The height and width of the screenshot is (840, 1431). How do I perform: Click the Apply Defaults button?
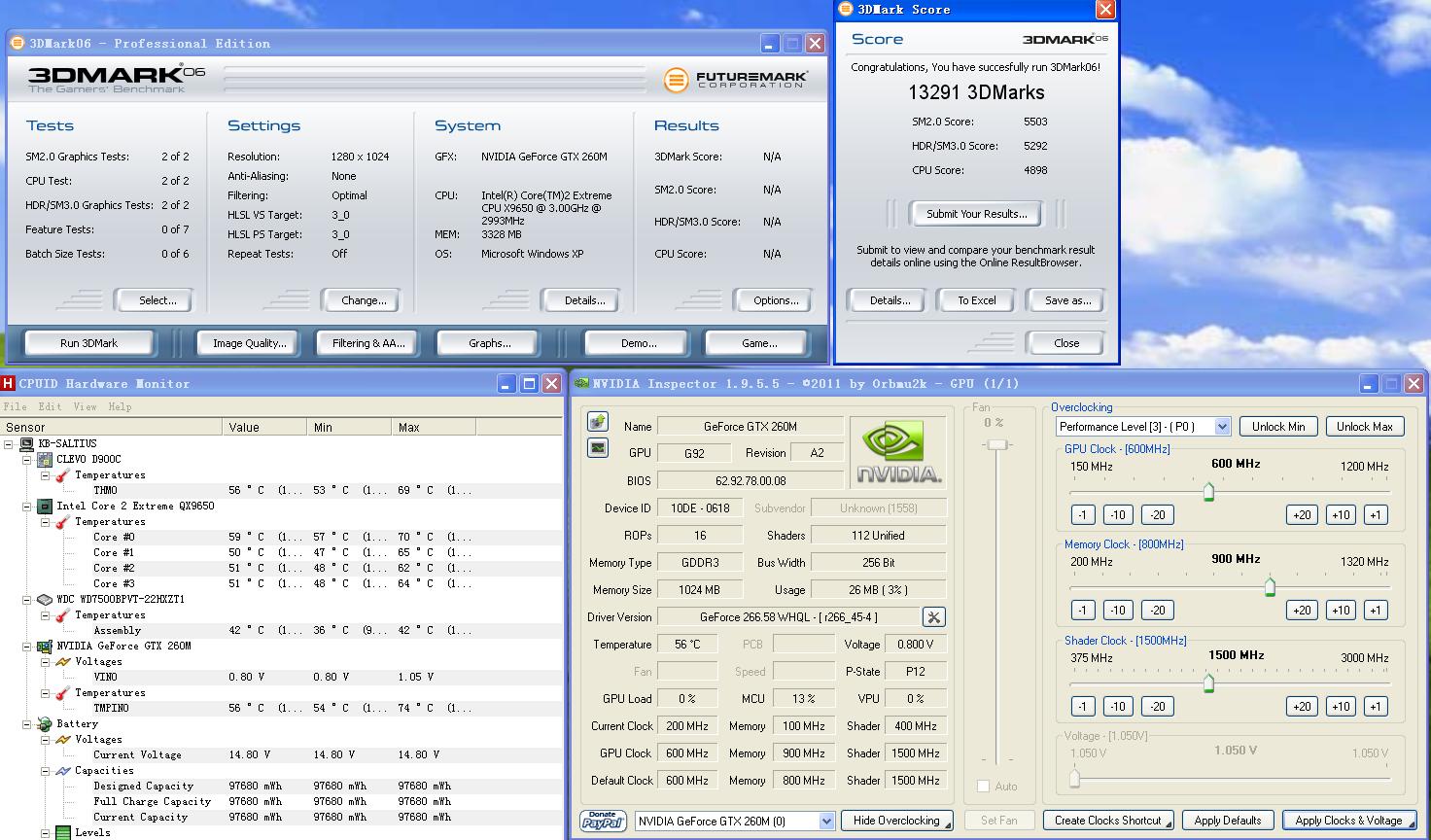tap(1228, 821)
